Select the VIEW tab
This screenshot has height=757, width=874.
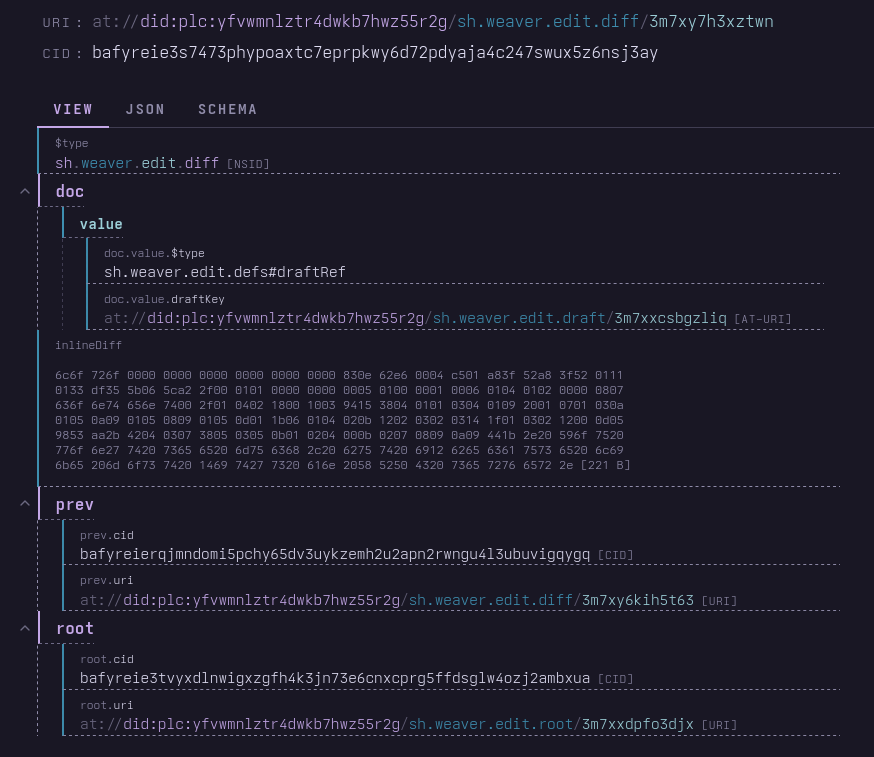pyautogui.click(x=72, y=109)
